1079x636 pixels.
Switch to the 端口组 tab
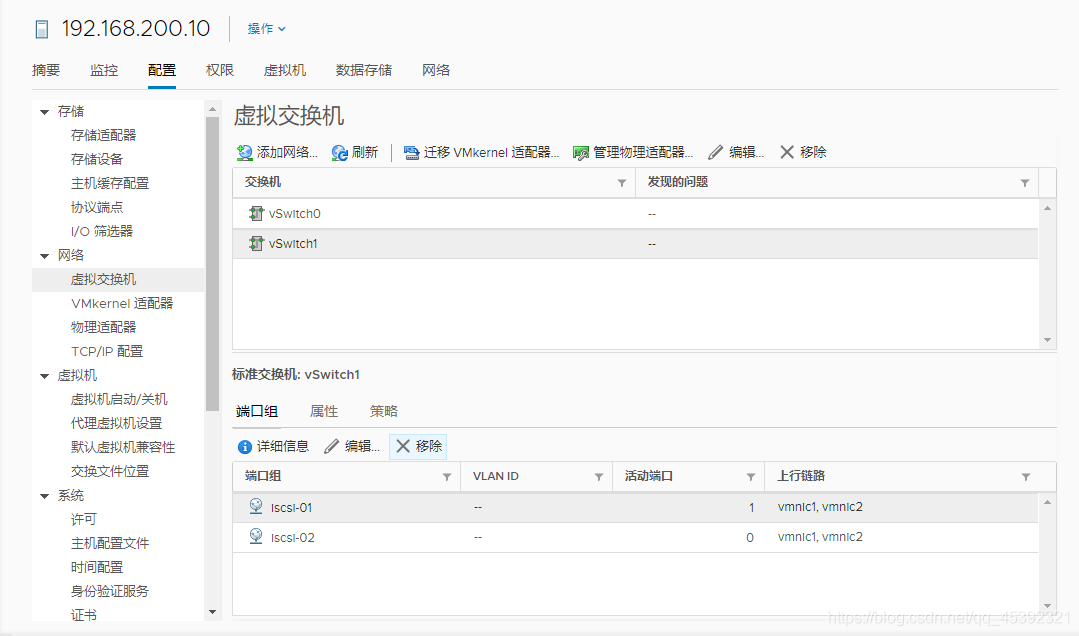coord(257,412)
